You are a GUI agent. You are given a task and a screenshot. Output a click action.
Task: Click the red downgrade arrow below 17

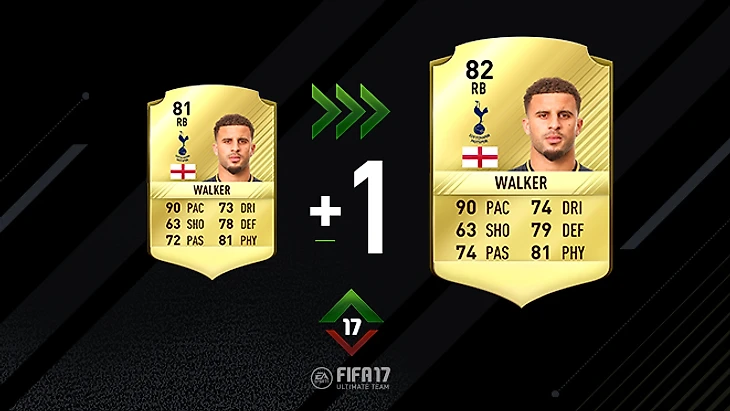click(351, 343)
